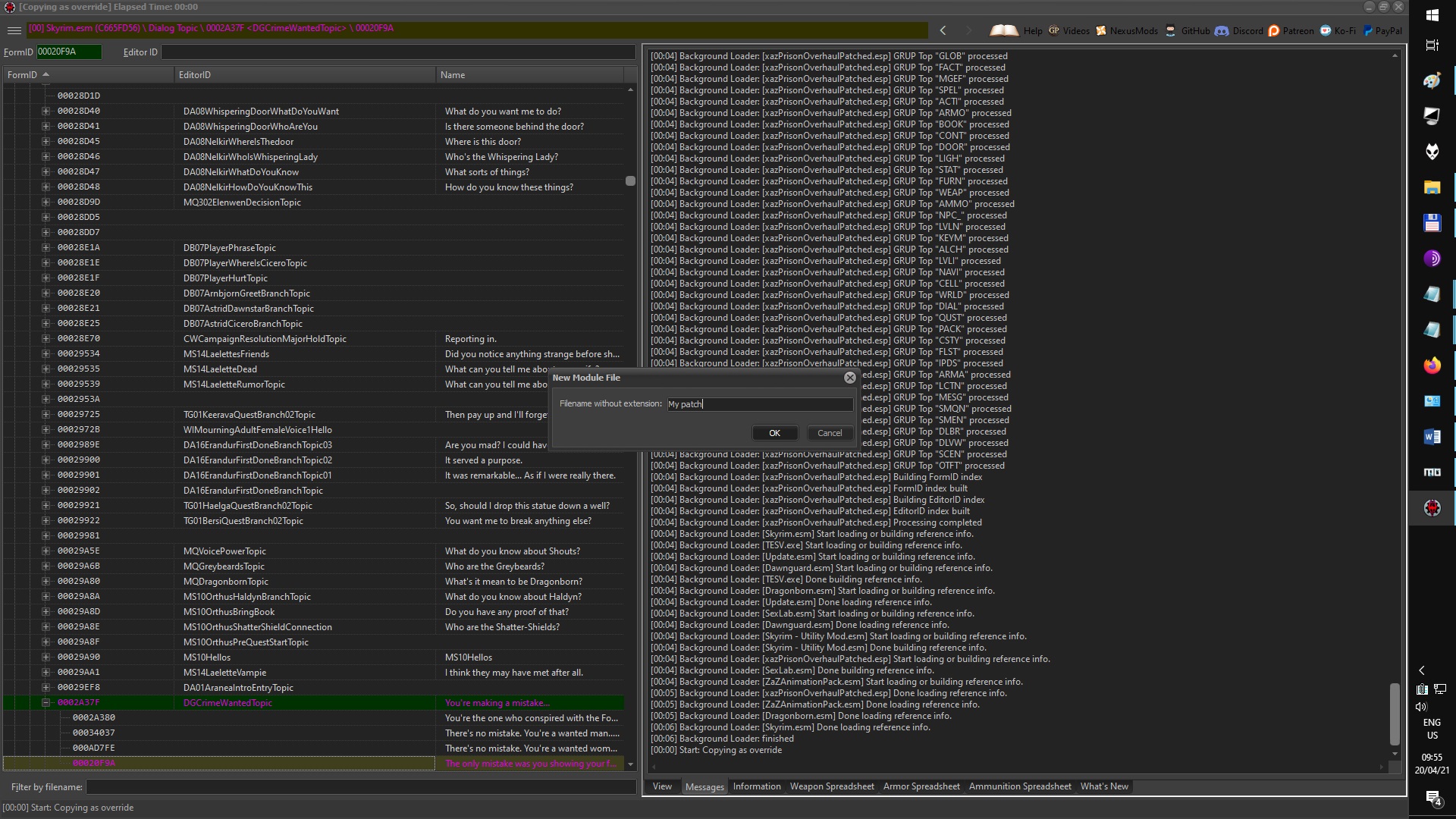Screen dimensions: 1456x819
Task: Open the Ko-Fi link
Action: click(x=1338, y=30)
